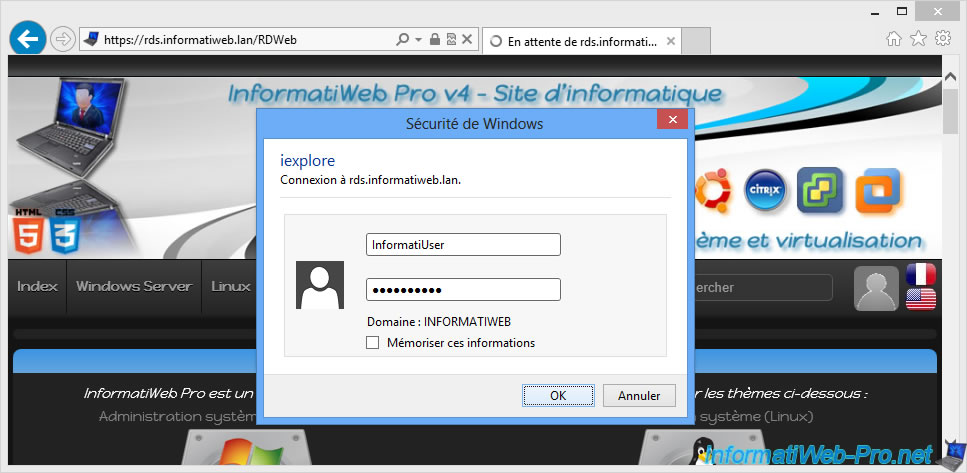Open a new blank tab

pos(696,41)
